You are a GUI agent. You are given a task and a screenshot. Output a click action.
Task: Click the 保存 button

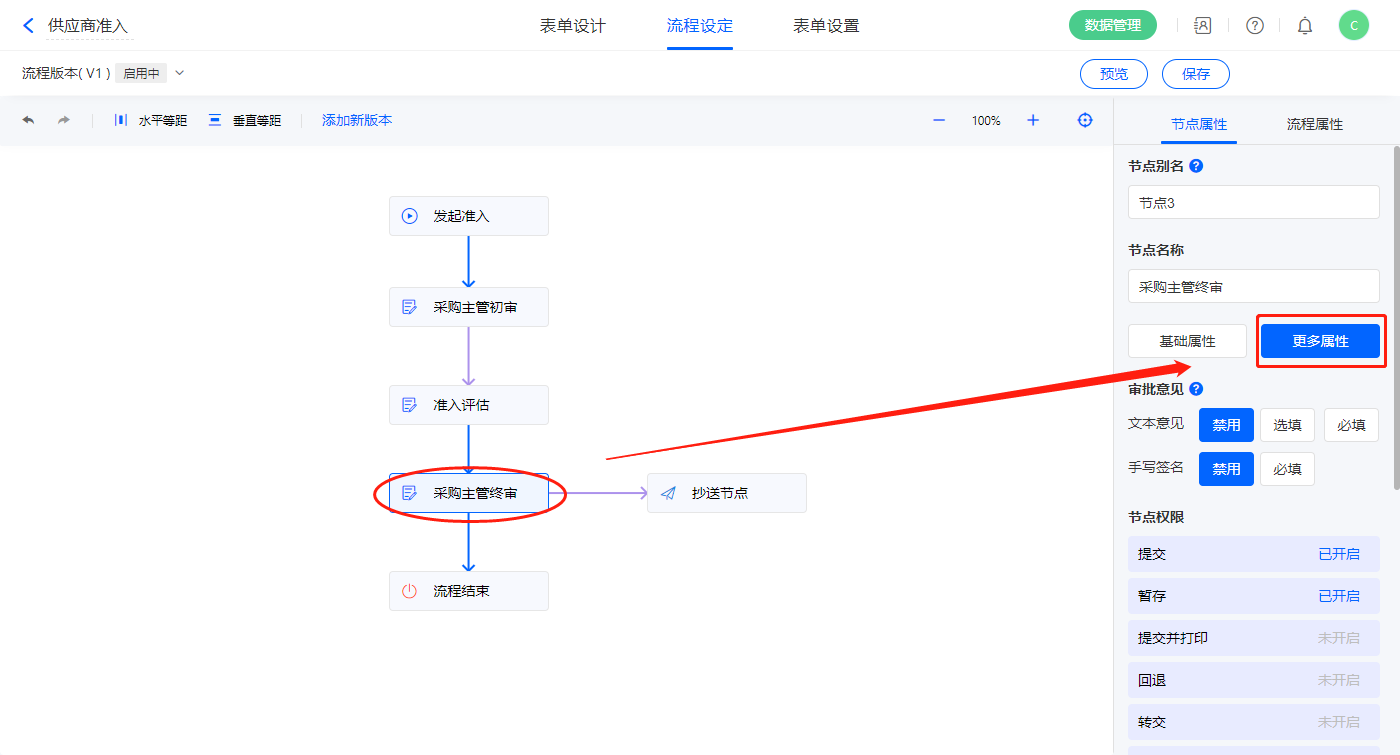coord(1195,74)
